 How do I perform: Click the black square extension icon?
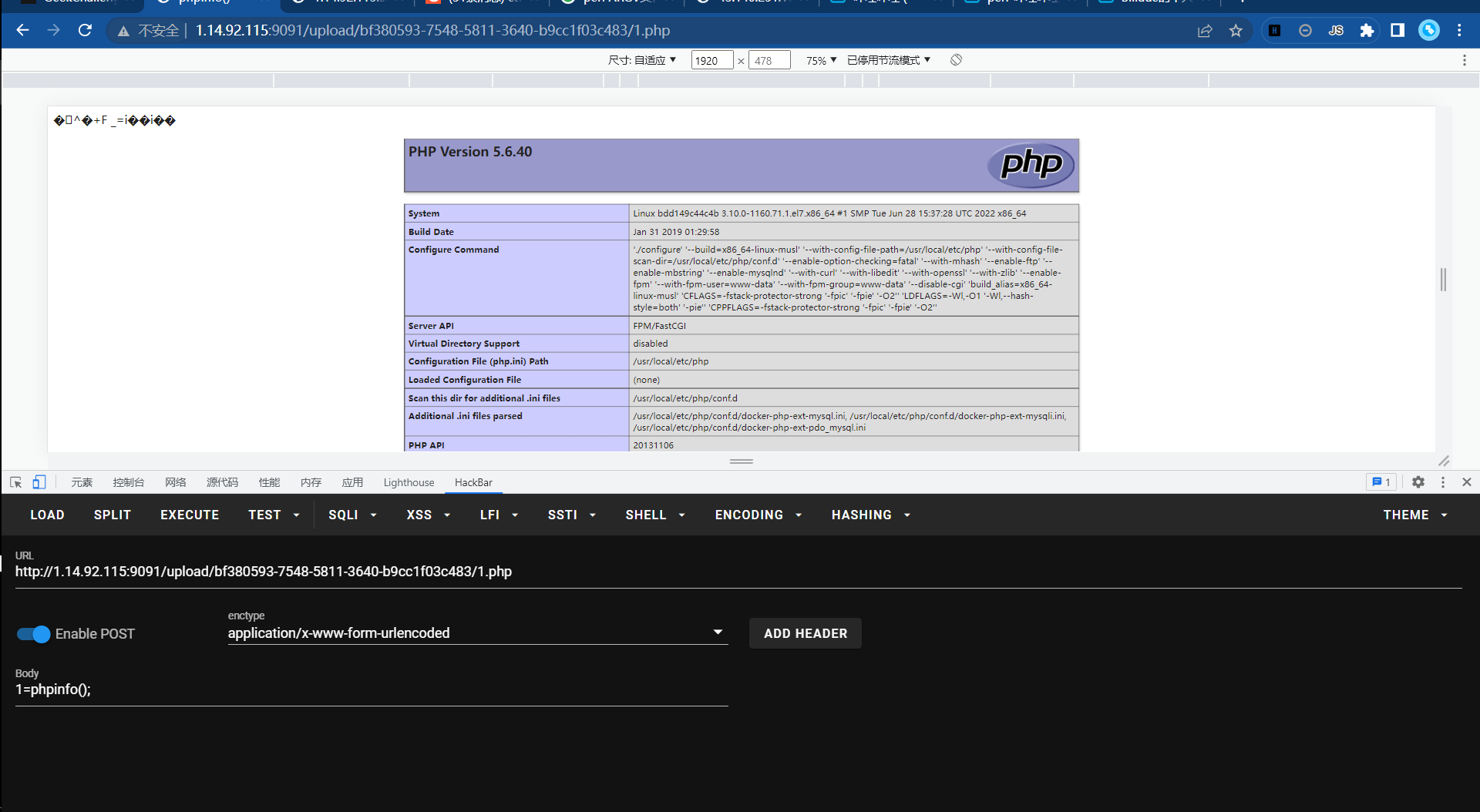(x=1275, y=30)
